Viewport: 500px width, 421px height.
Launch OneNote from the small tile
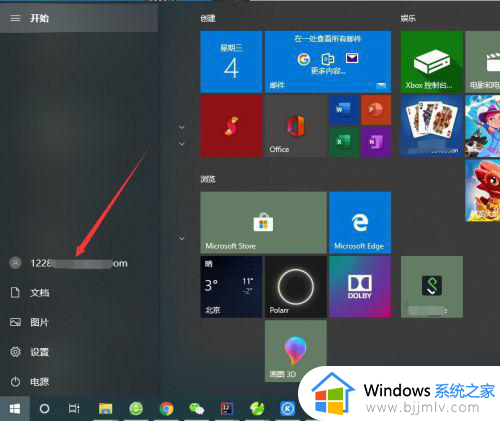click(376, 142)
